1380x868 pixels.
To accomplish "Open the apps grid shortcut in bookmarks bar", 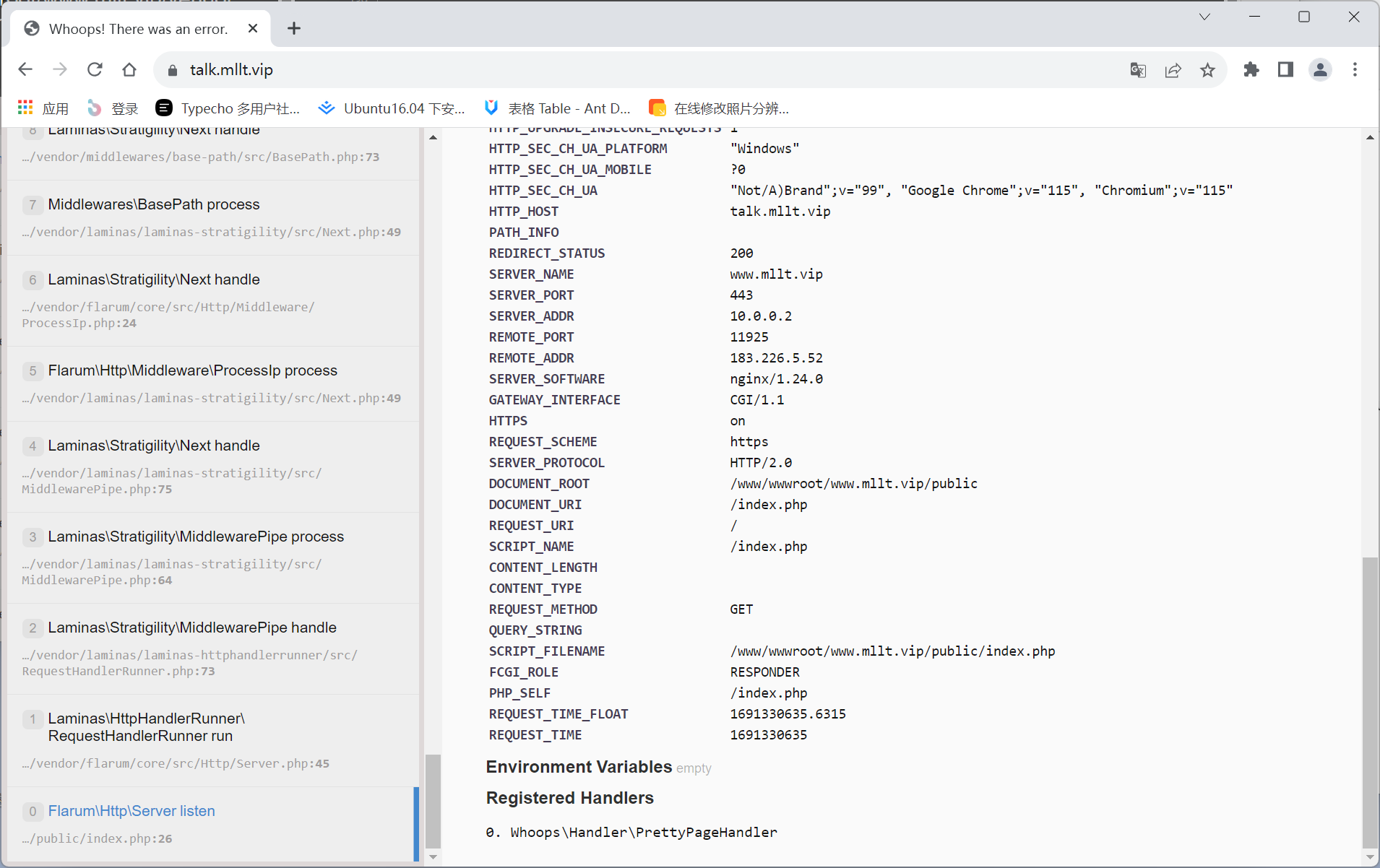I will (43, 108).
